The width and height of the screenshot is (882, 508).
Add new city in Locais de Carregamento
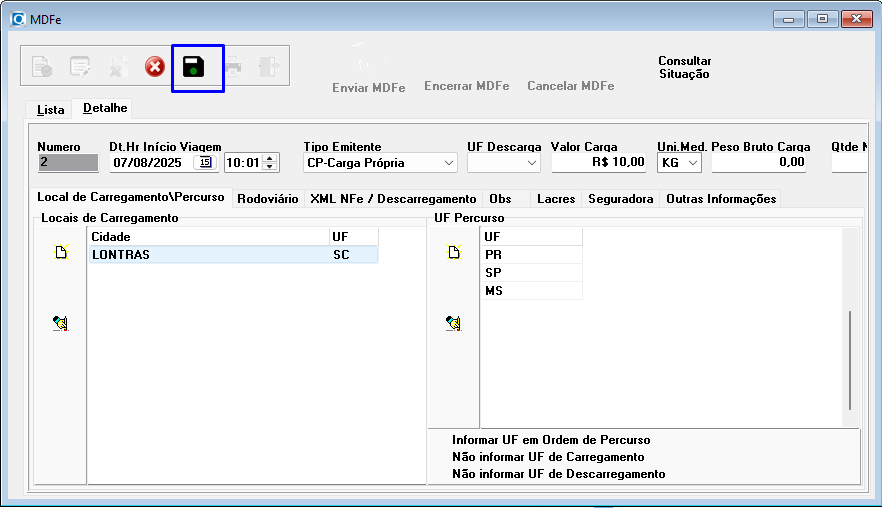click(61, 253)
